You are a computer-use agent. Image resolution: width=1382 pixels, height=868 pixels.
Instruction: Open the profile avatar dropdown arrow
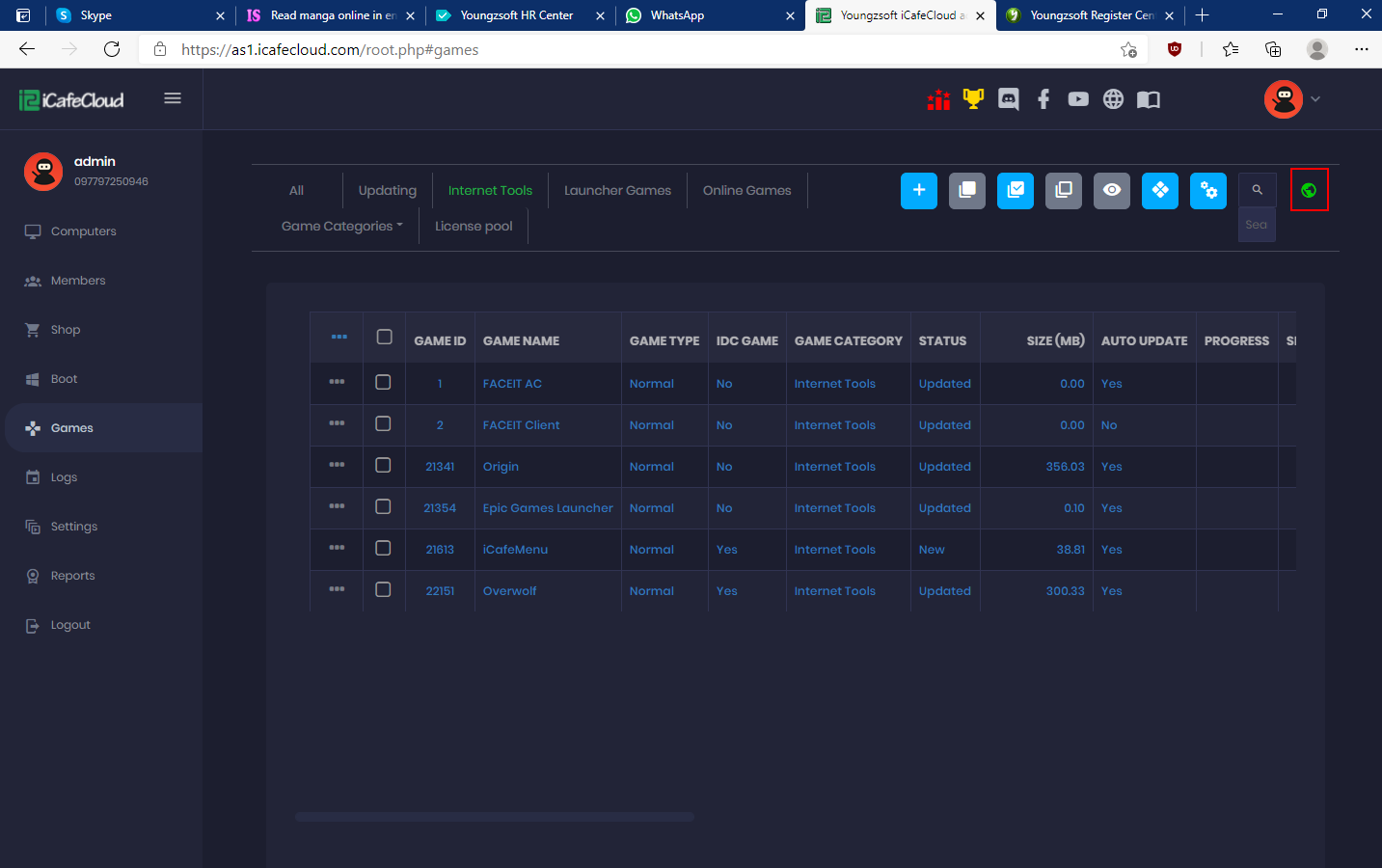point(1315,99)
